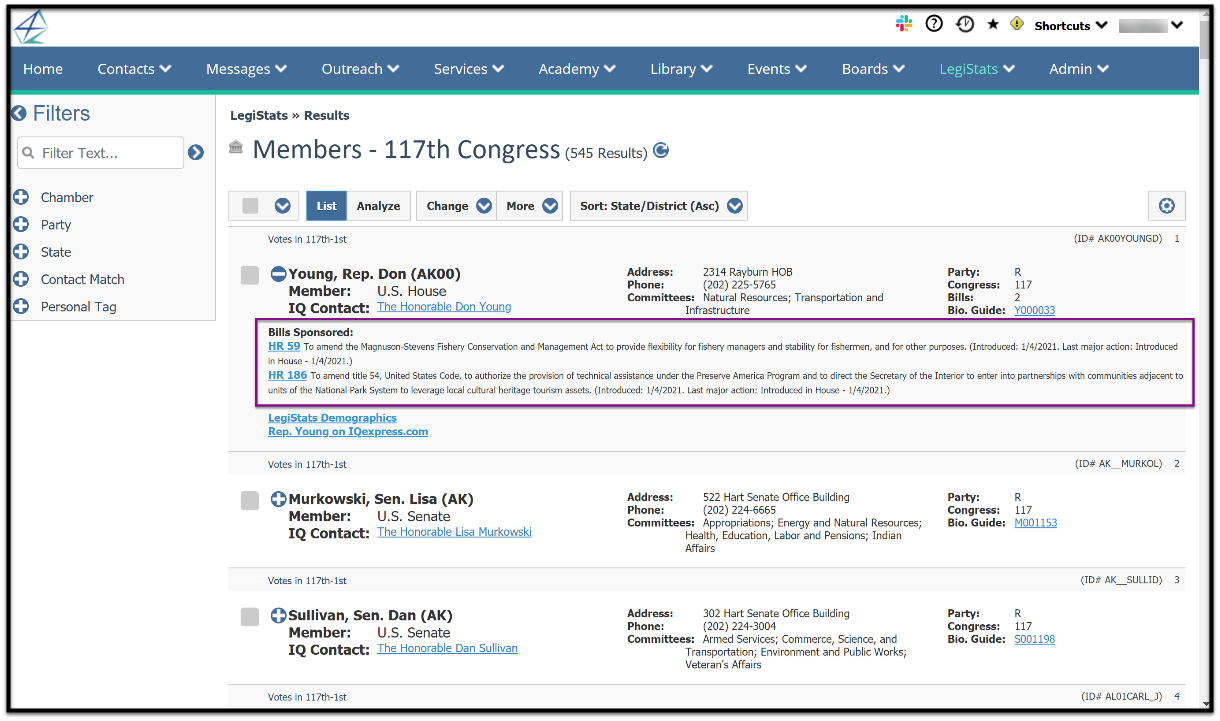The width and height of the screenshot is (1220, 721).
Task: Open the More dropdown
Action: click(530, 206)
